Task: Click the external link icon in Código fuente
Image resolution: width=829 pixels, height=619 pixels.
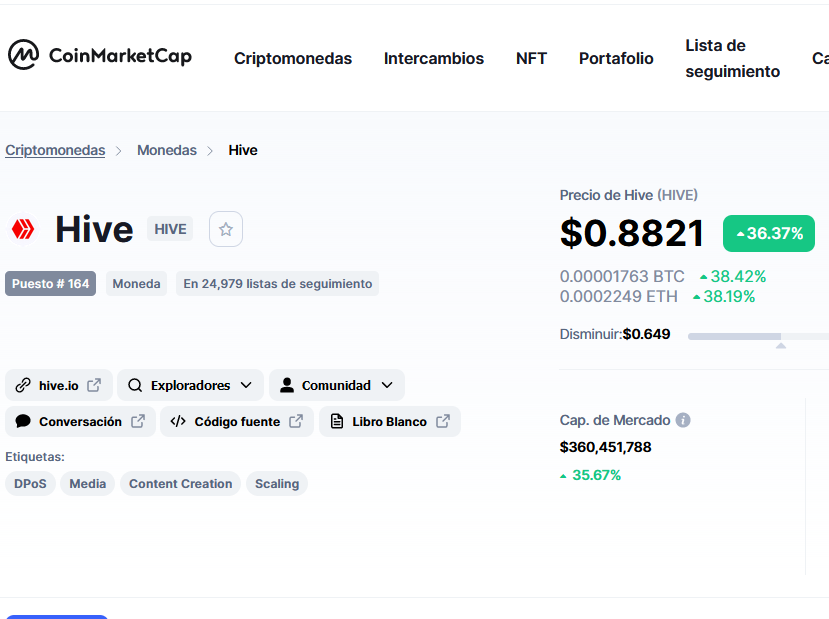Action: (296, 421)
